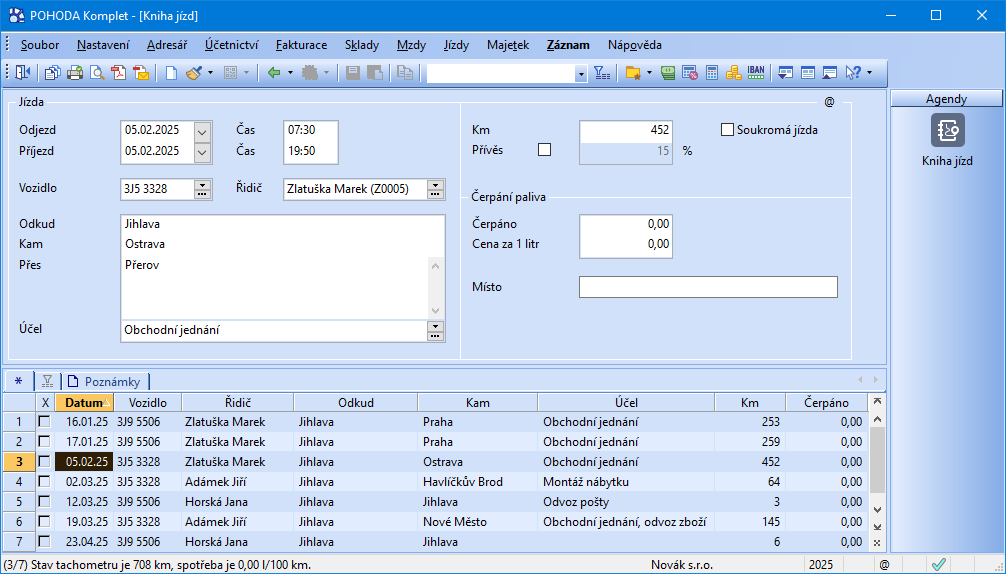Jump to table top with double-up arrow
The image size is (1006, 574).
pos(877,401)
